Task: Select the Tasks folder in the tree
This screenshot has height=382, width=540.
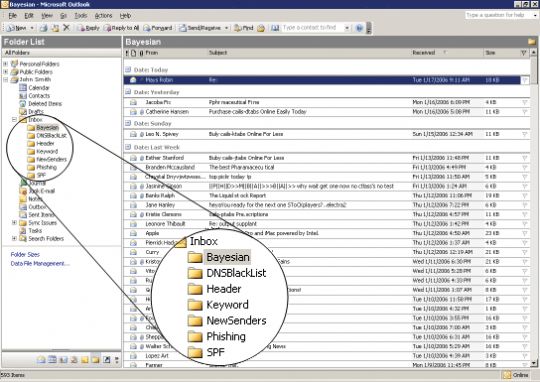Action: coord(31,230)
